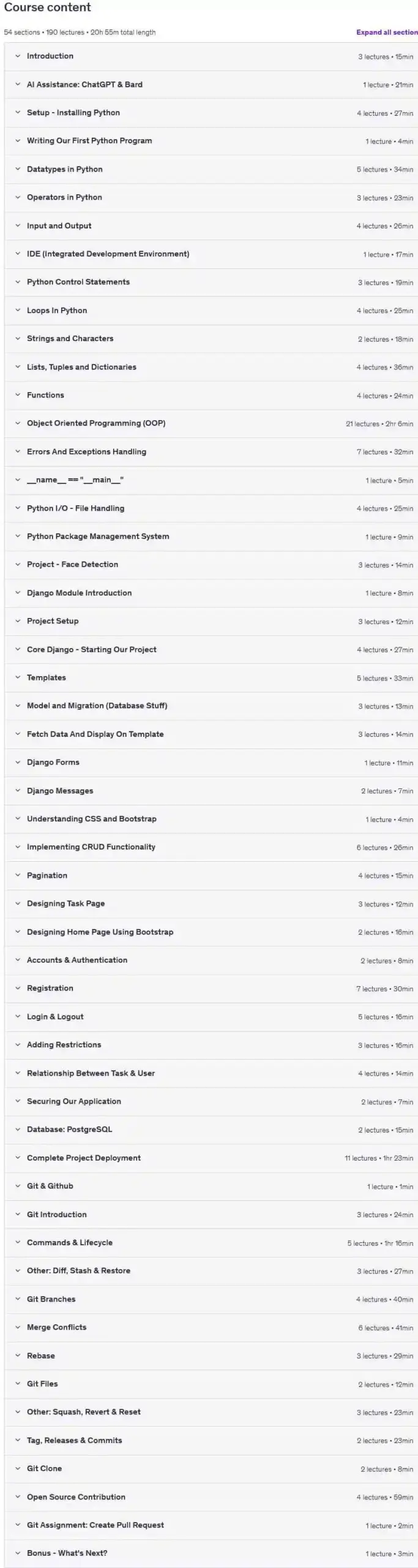This screenshot has height=1568, width=418.
Task: Click the chevron next to Implementing CRUD Functionality
Action: [18, 847]
